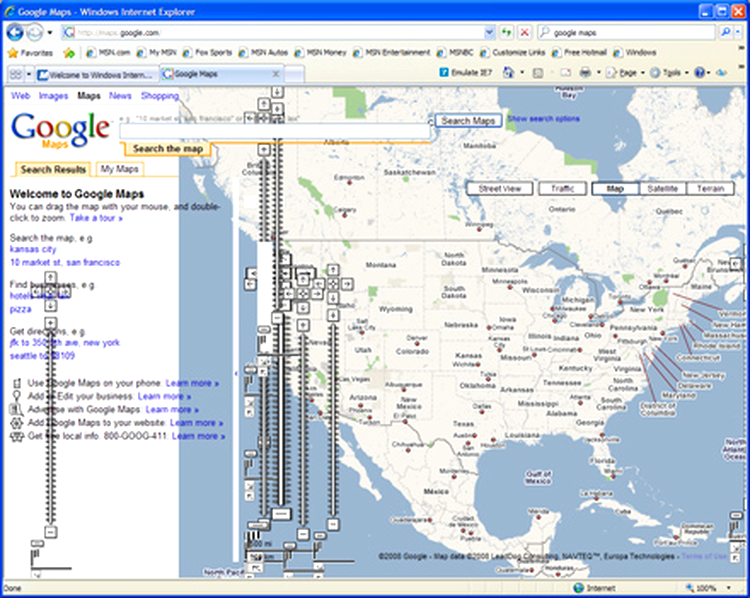The height and width of the screenshot is (598, 750).
Task: Click the Google Maps search input field
Action: click(x=275, y=131)
